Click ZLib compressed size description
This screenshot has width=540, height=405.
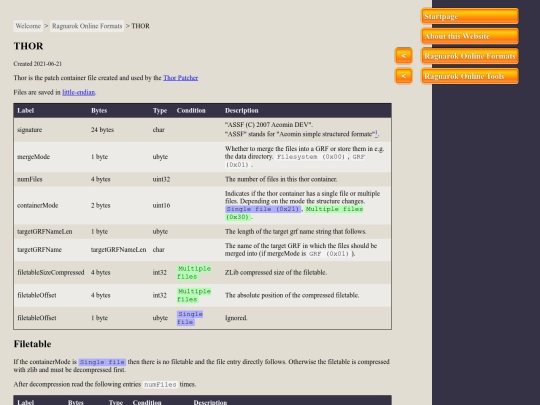click(276, 272)
